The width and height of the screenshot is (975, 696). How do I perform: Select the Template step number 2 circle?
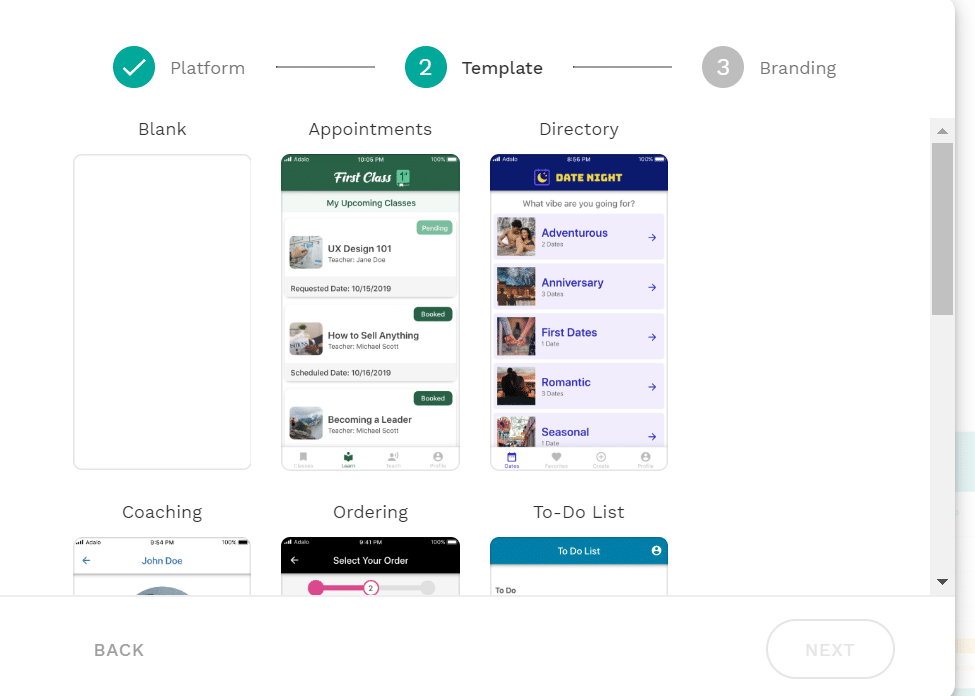pyautogui.click(x=426, y=67)
